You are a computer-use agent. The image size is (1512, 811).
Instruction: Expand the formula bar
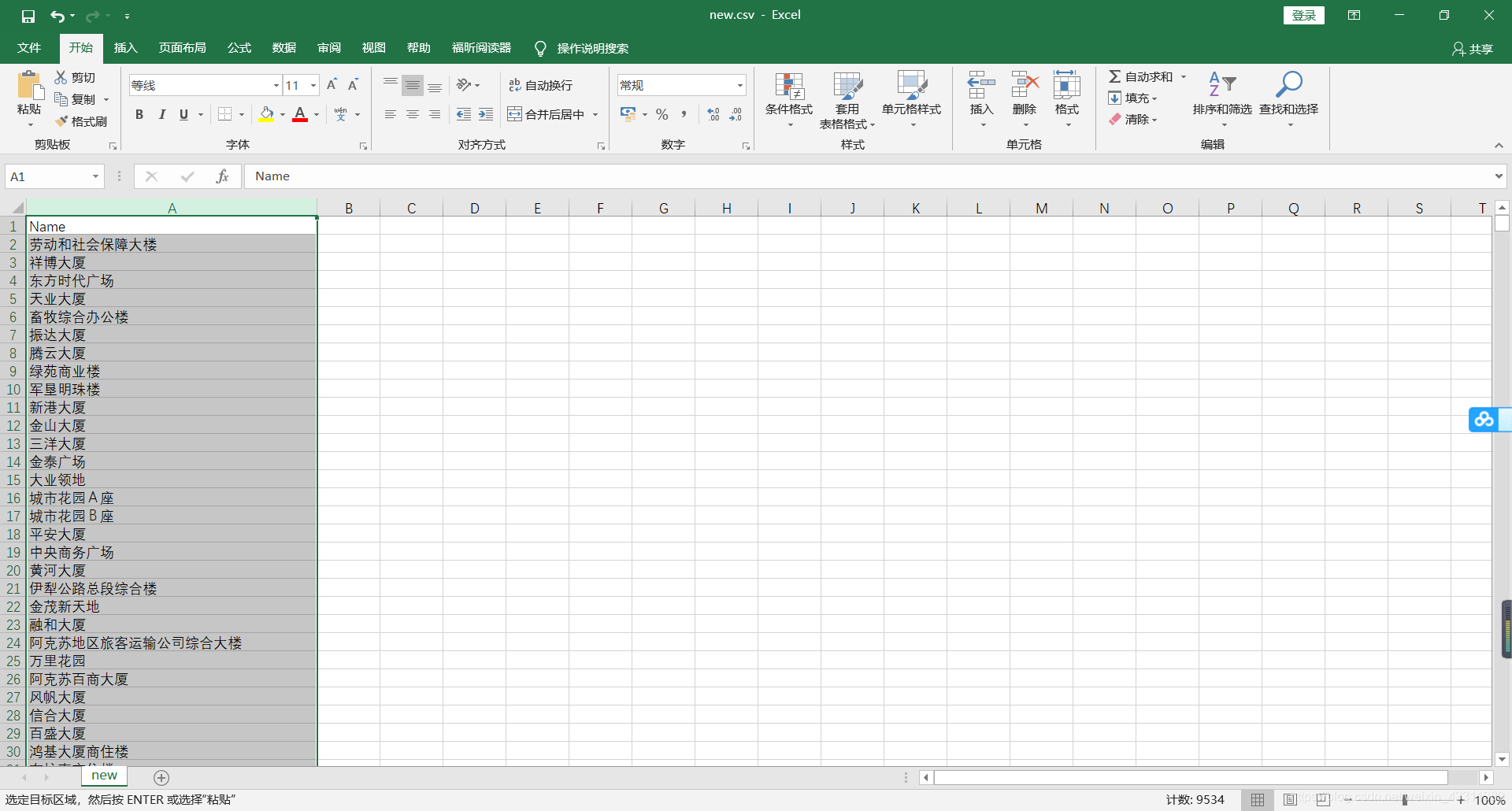tap(1499, 176)
